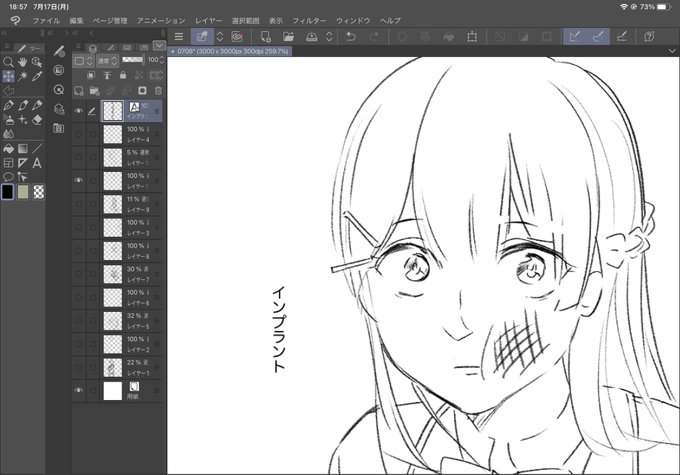Image resolution: width=680 pixels, height=475 pixels.
Task: Select the Figure line tool
Action: [x=37, y=149]
